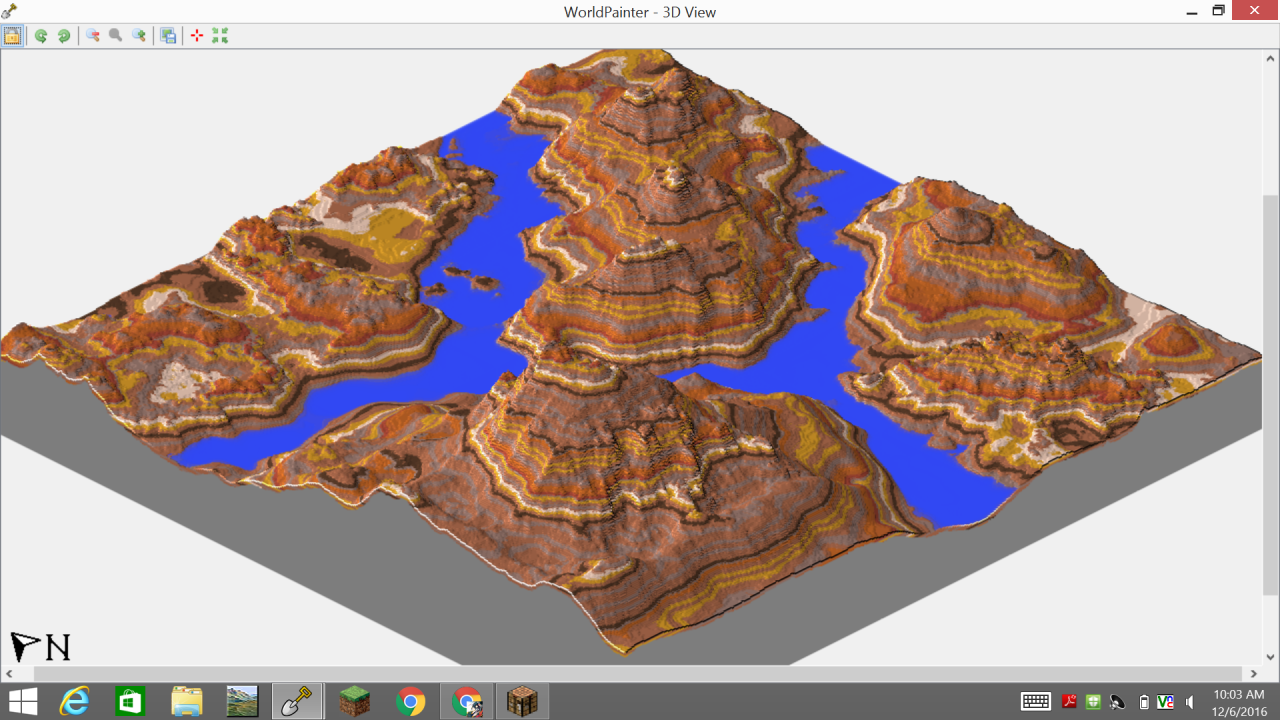Open File Explorer from the taskbar
The image size is (1280, 720).
188,700
